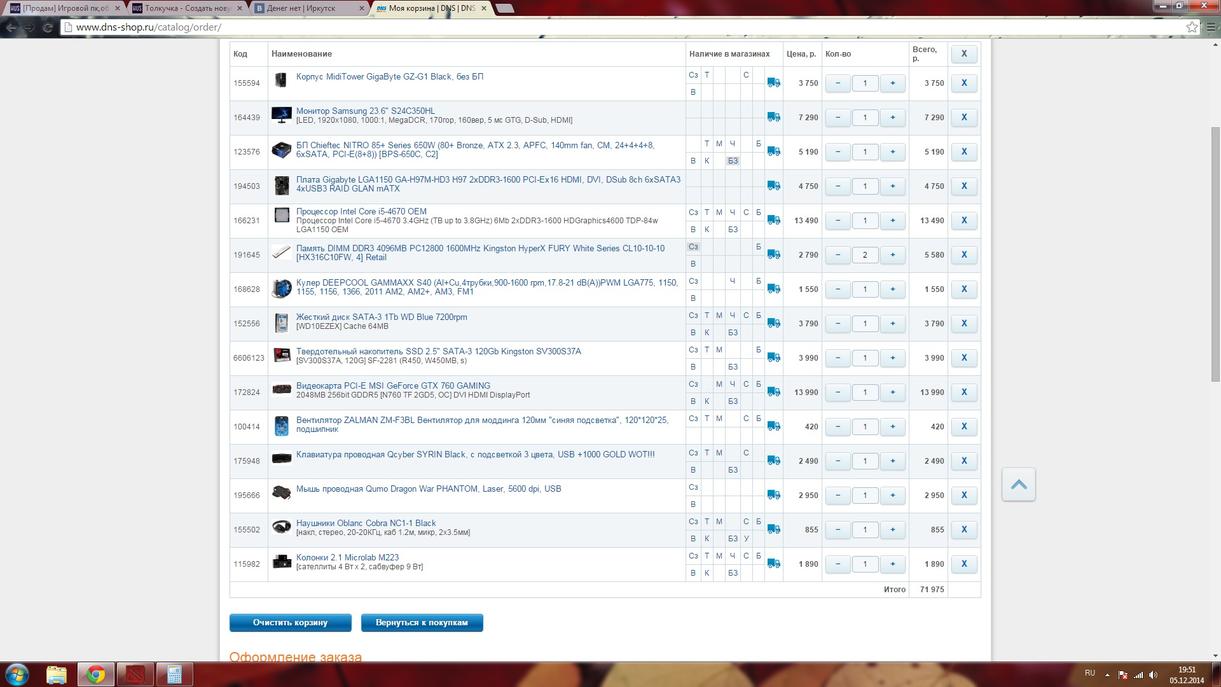
Task: Open thumbnail of Корпус GigaByte GZ-G1
Action: [281, 81]
